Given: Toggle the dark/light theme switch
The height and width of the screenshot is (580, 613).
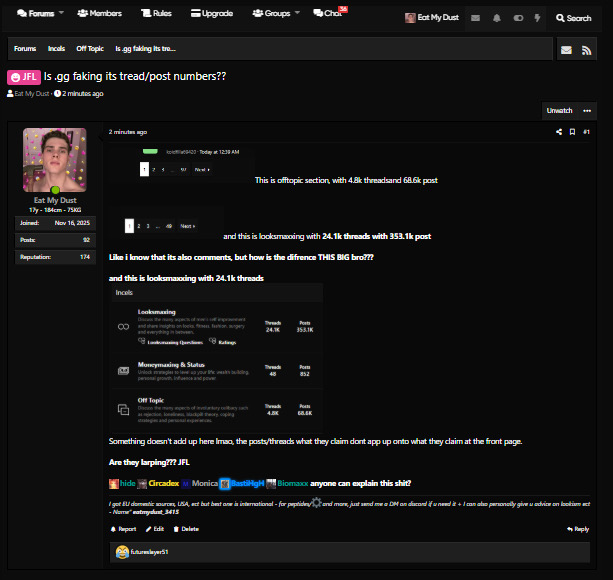Looking at the screenshot, I should click(518, 18).
